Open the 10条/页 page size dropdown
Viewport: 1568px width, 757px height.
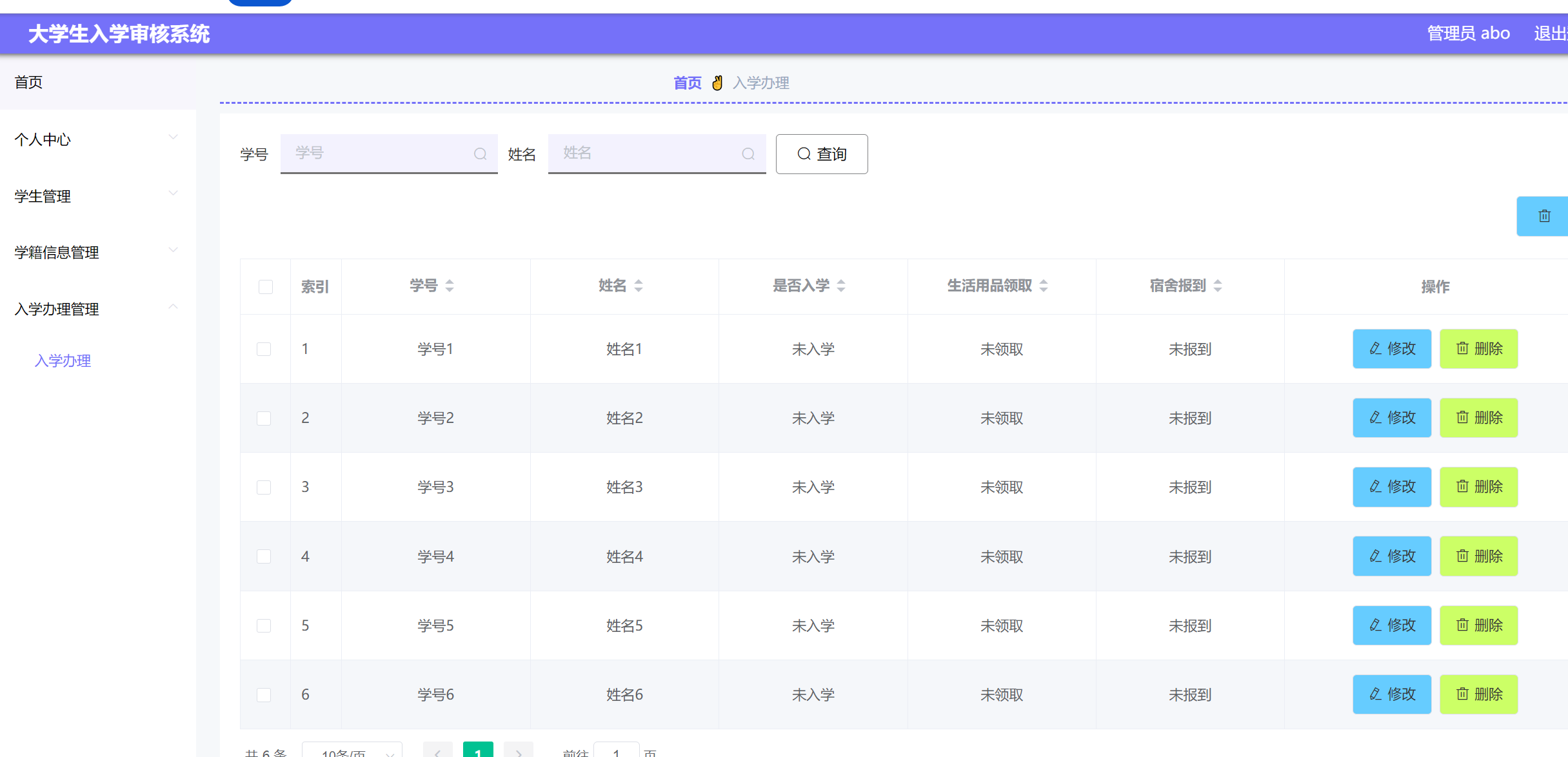352,751
